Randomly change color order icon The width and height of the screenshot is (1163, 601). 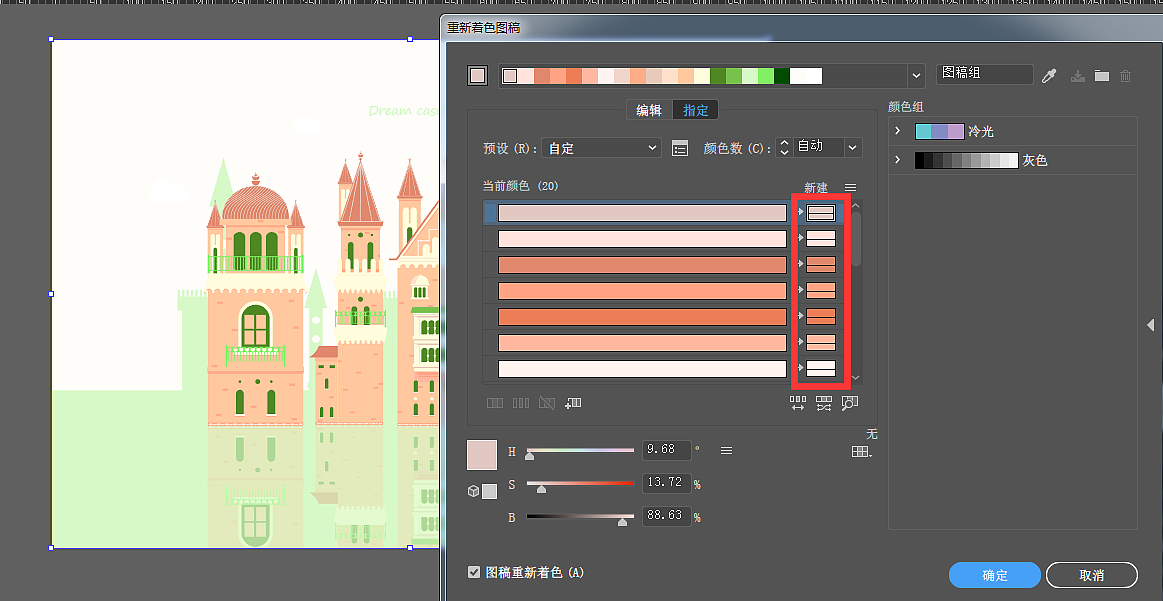[797, 402]
